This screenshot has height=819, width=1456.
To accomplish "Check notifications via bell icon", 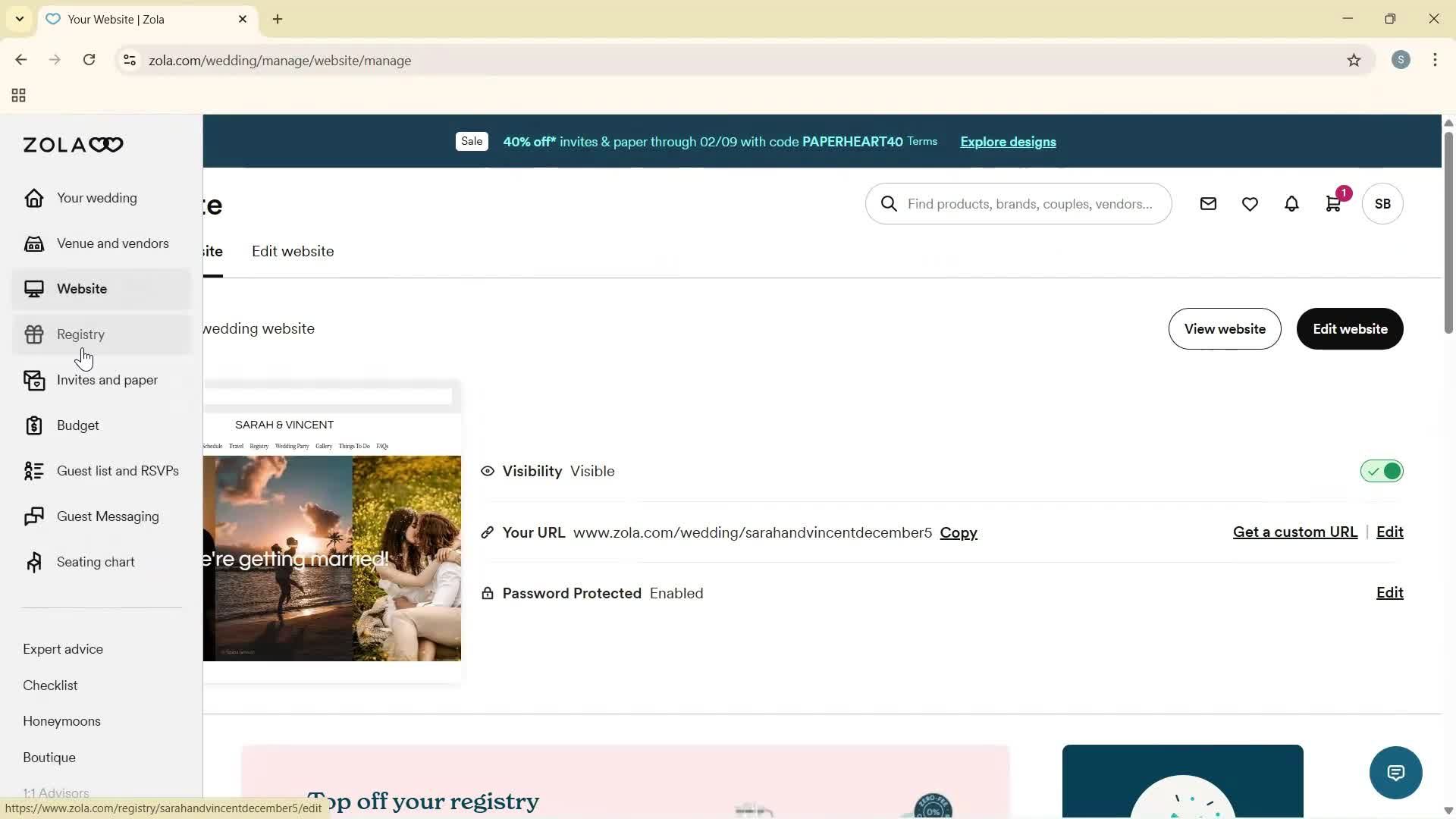I will coord(1291,203).
